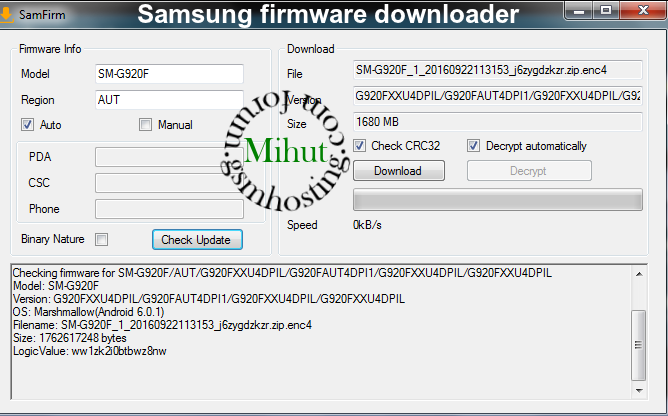Click log line starting 'Checking firmware for'
The image size is (668, 416).
tap(282, 273)
